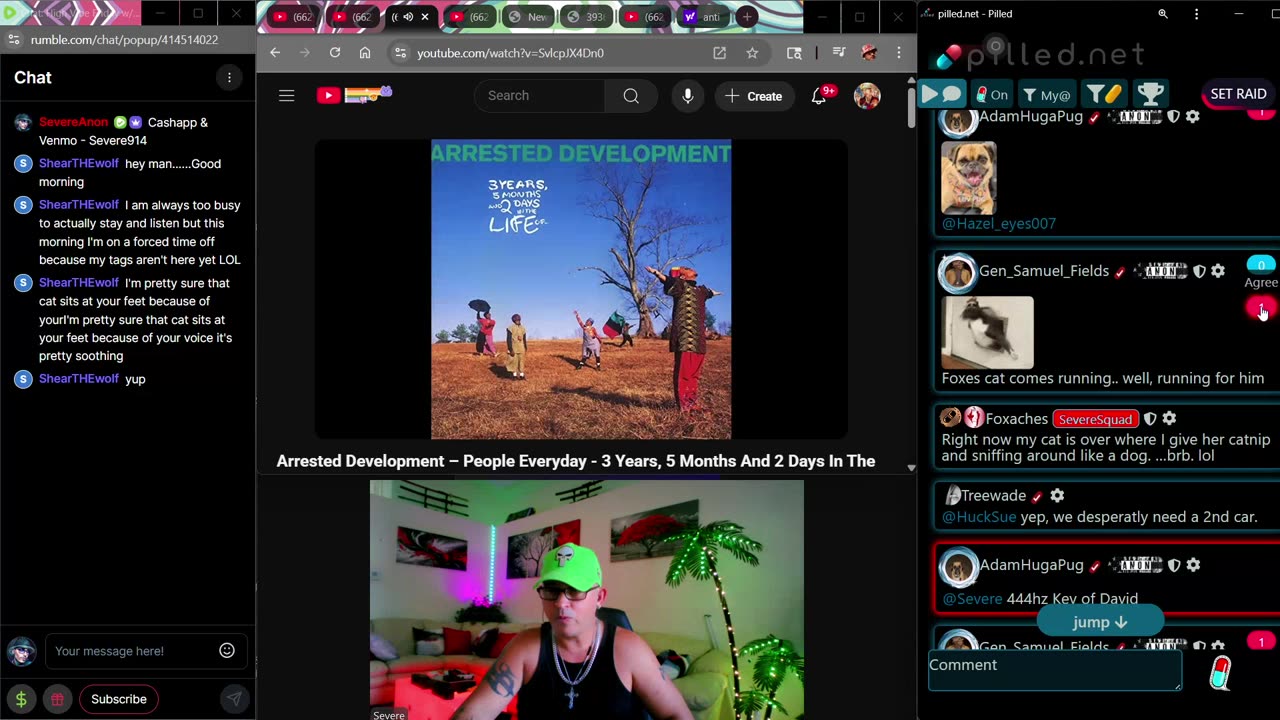Click the YouTube search magnifier button
The height and width of the screenshot is (720, 1280).
coord(631,96)
